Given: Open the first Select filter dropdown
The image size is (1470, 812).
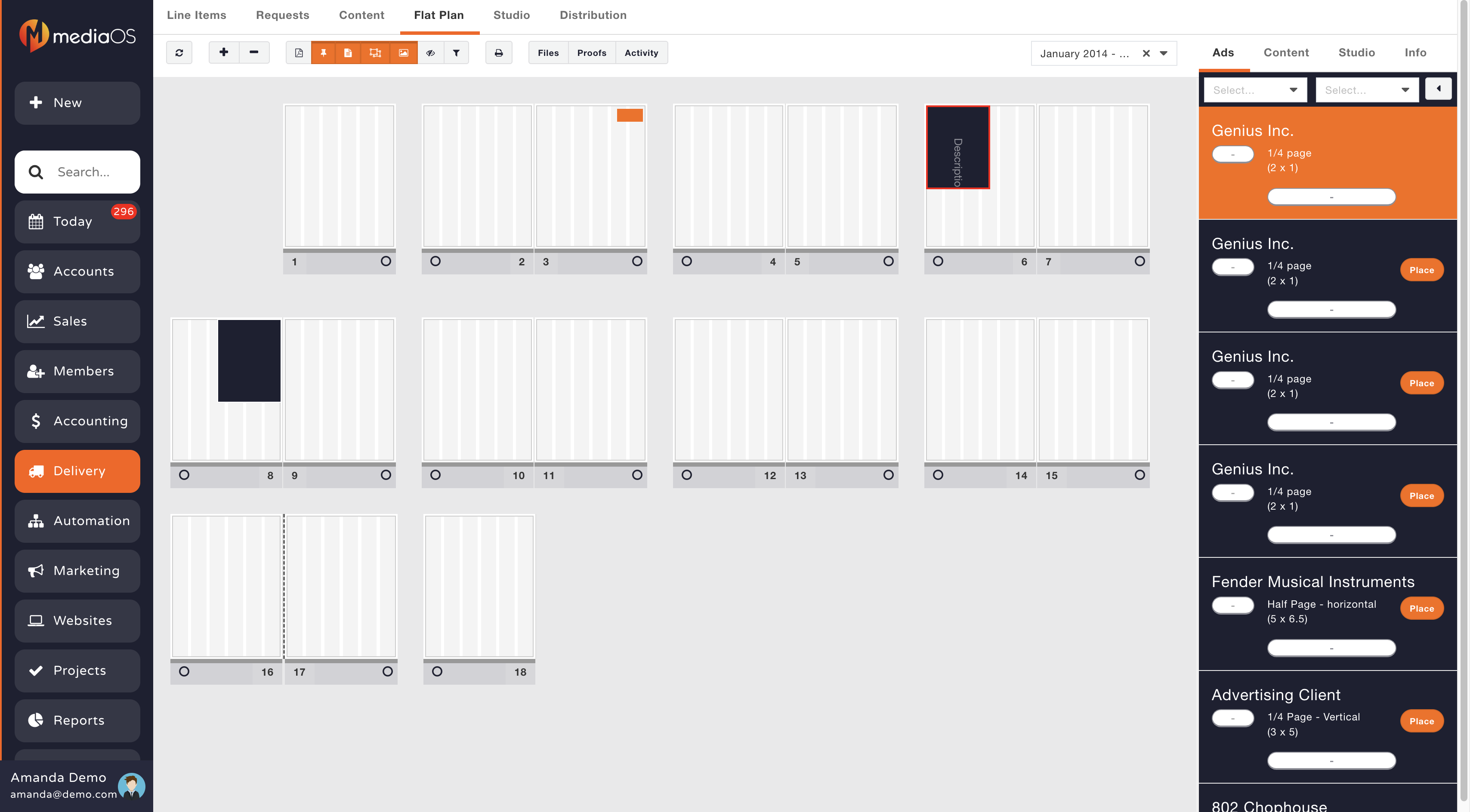Looking at the screenshot, I should point(1255,90).
